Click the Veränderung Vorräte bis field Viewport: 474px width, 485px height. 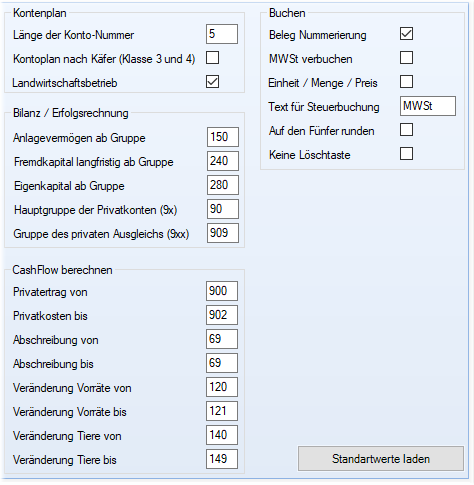point(222,411)
